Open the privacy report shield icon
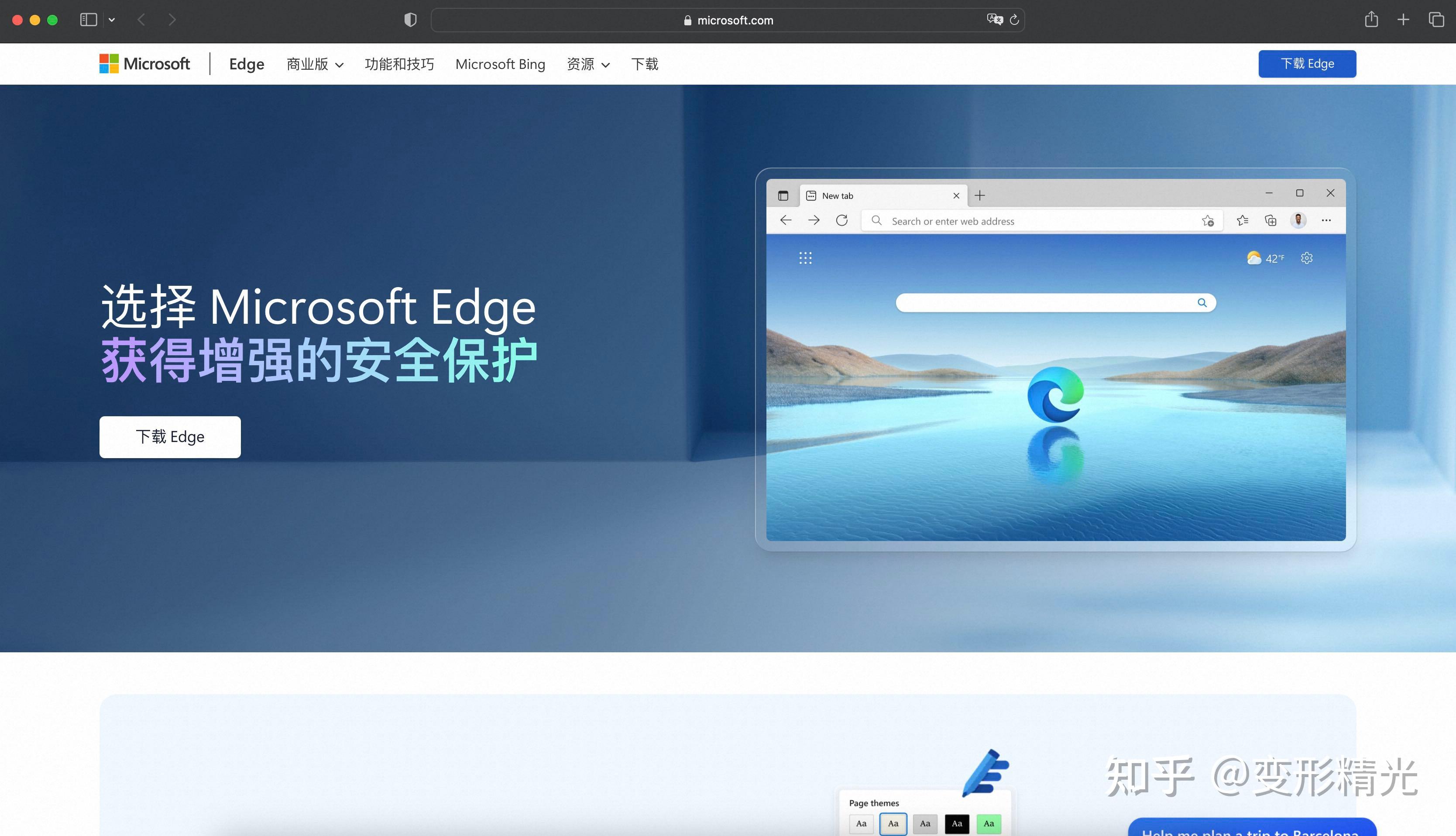The height and width of the screenshot is (836, 1456). [410, 20]
